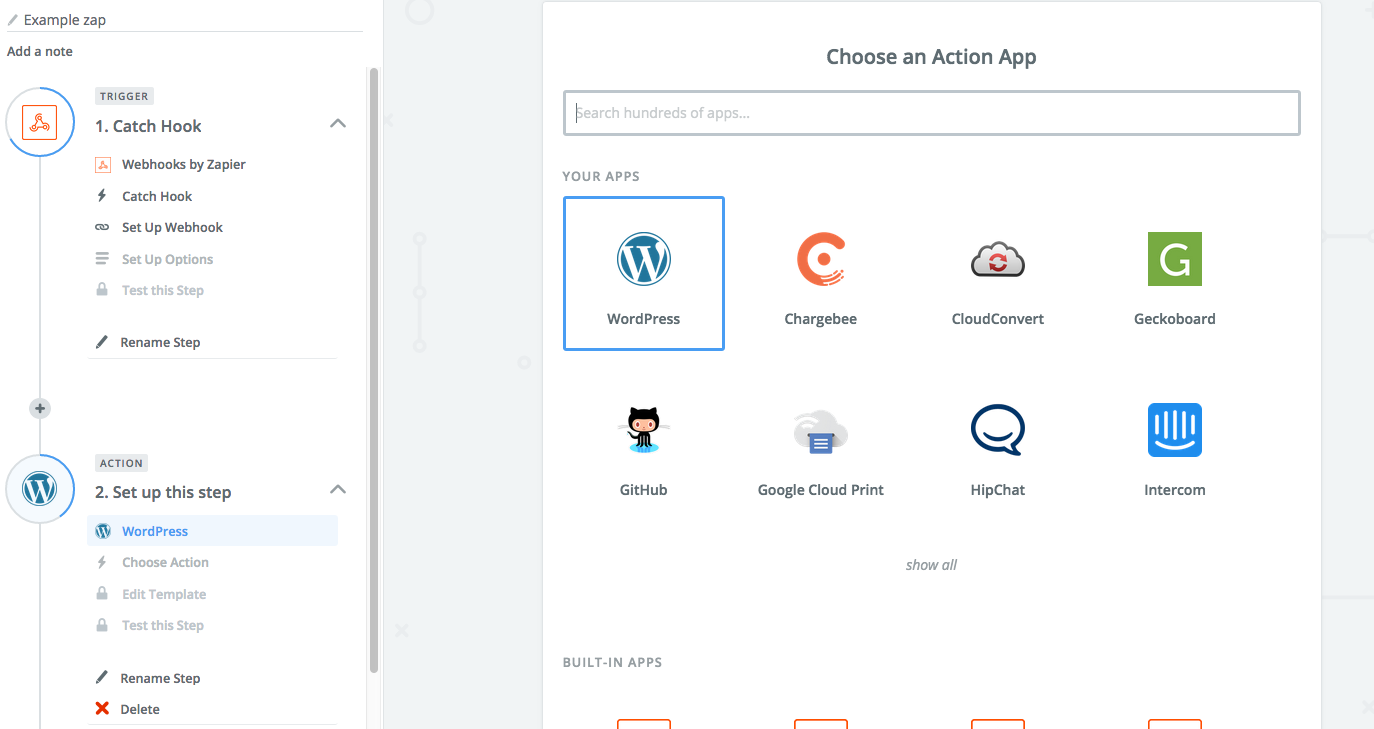Click show all apps link
Image resolution: width=1374 pixels, height=729 pixels.
(931, 565)
